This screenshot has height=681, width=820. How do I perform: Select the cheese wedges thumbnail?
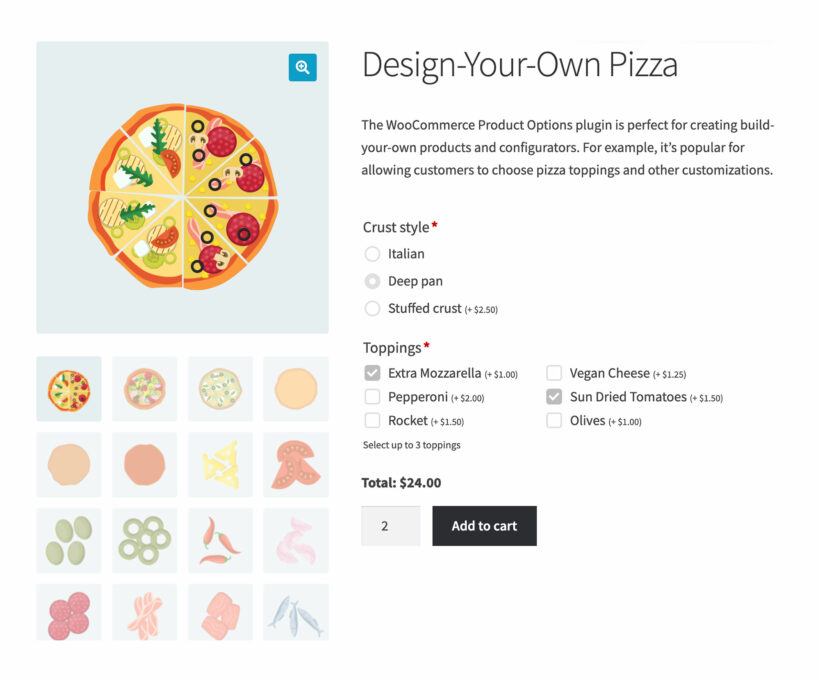click(220, 463)
